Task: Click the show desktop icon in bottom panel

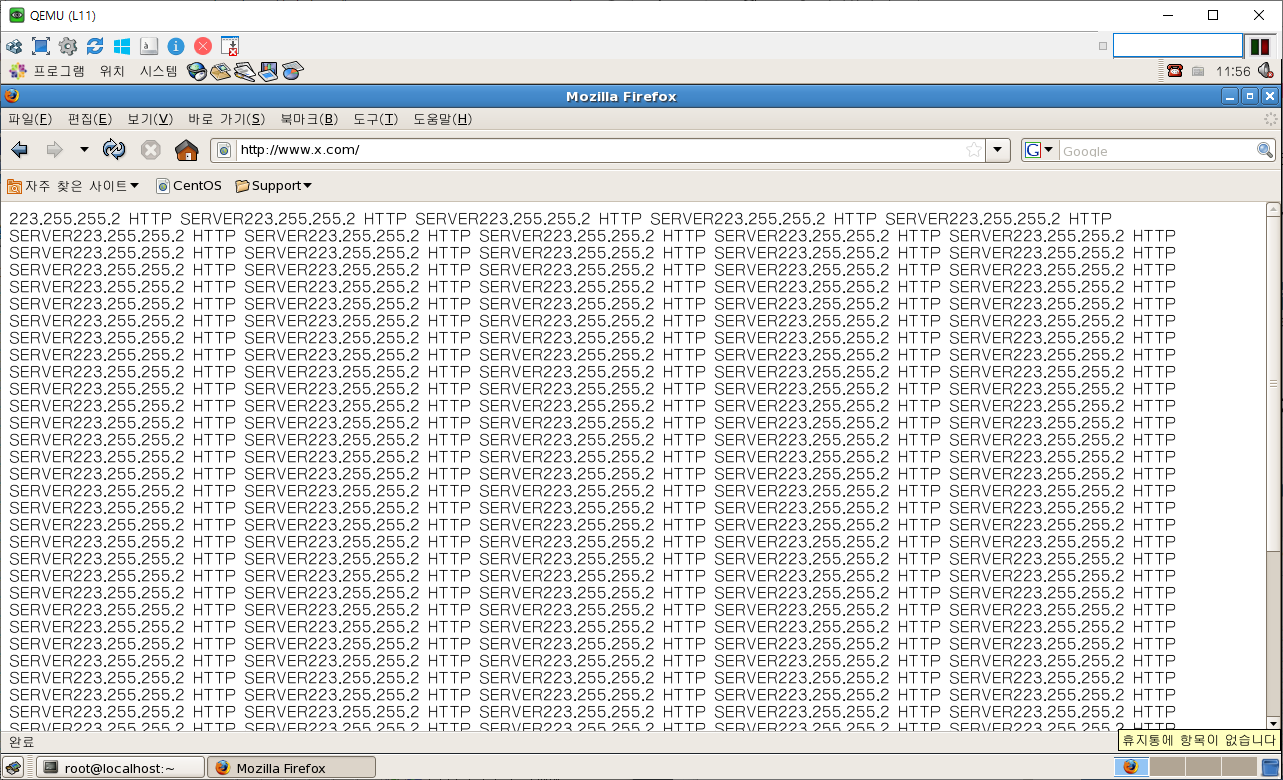Action: point(14,767)
